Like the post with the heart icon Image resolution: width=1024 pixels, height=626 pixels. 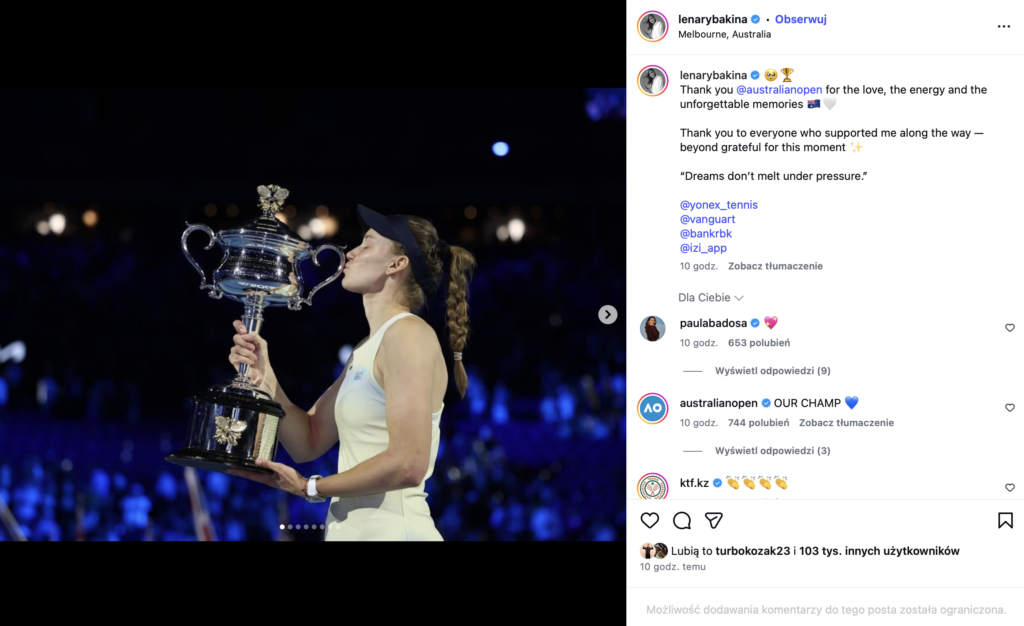650,520
